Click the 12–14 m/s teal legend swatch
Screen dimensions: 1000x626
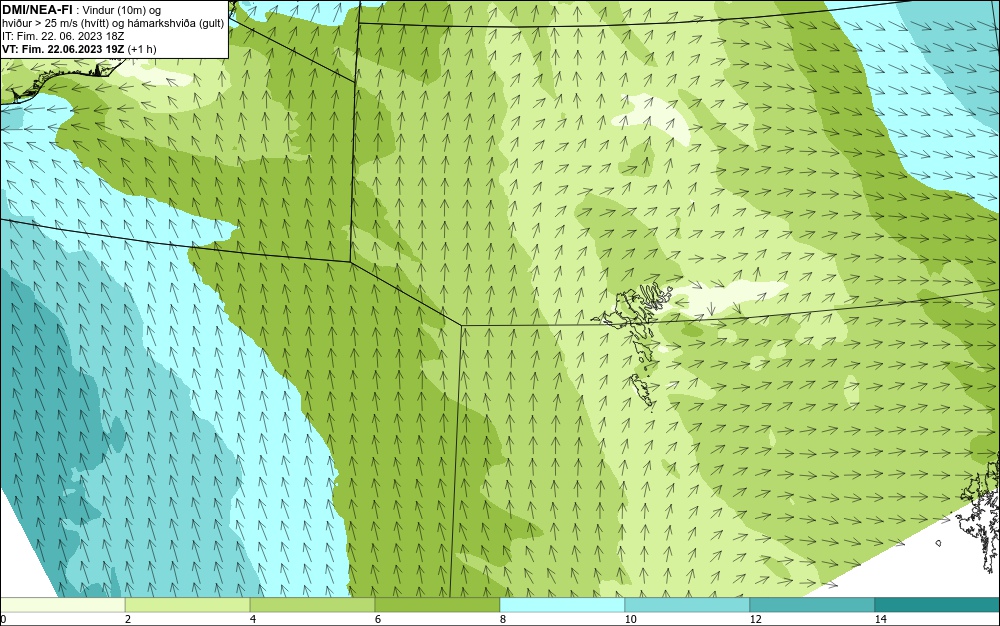point(812,605)
